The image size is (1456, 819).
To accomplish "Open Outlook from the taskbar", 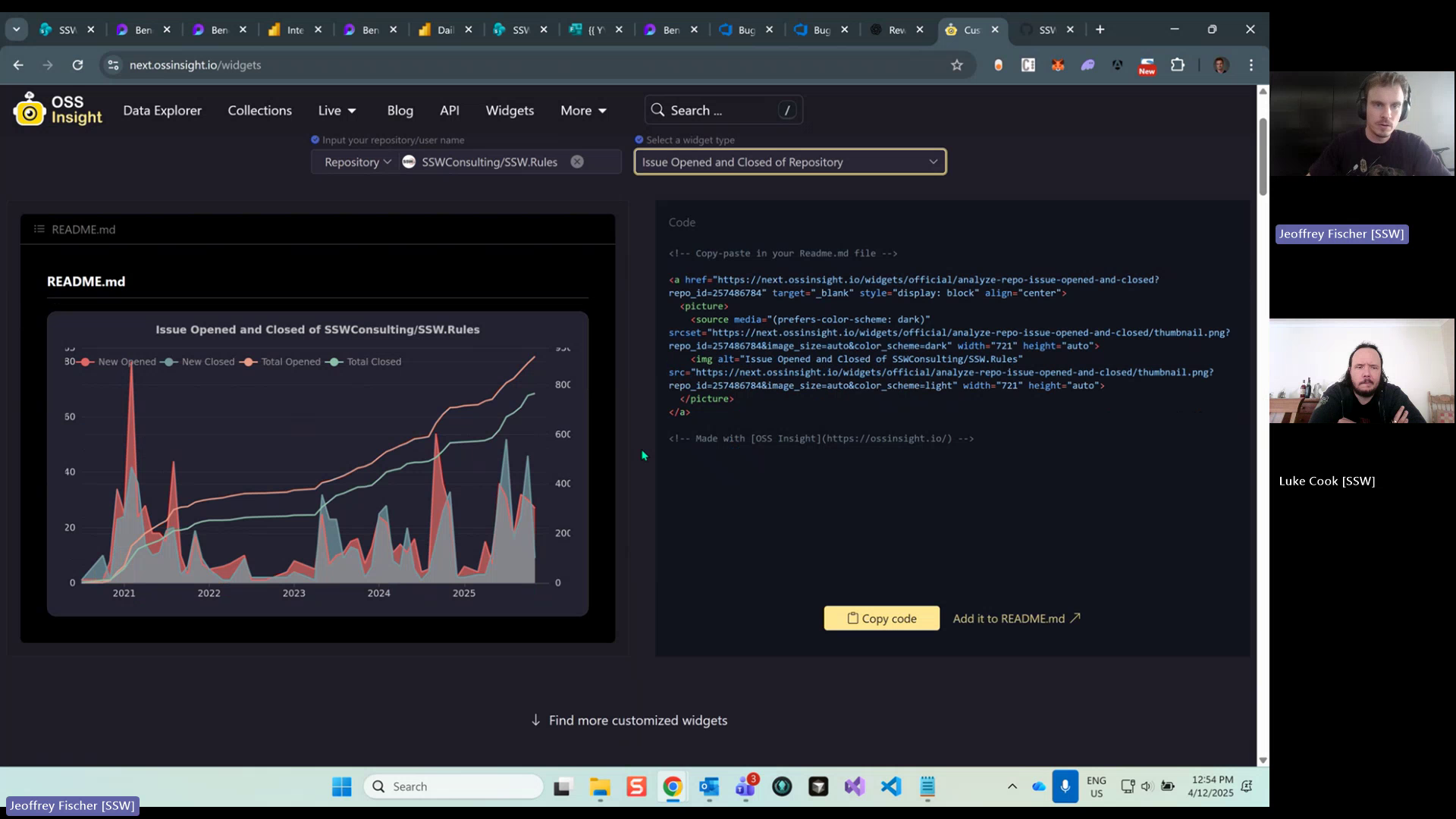I will coord(709,786).
